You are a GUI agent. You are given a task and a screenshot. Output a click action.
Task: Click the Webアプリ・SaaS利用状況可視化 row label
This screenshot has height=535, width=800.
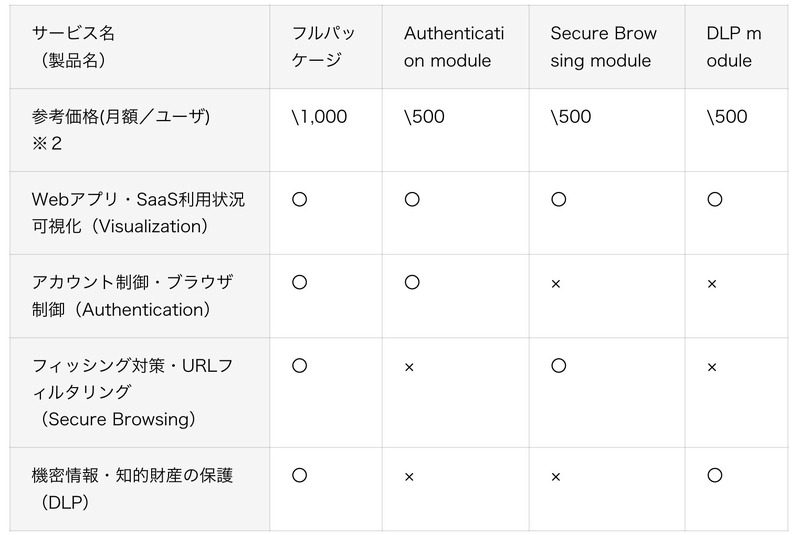(138, 213)
